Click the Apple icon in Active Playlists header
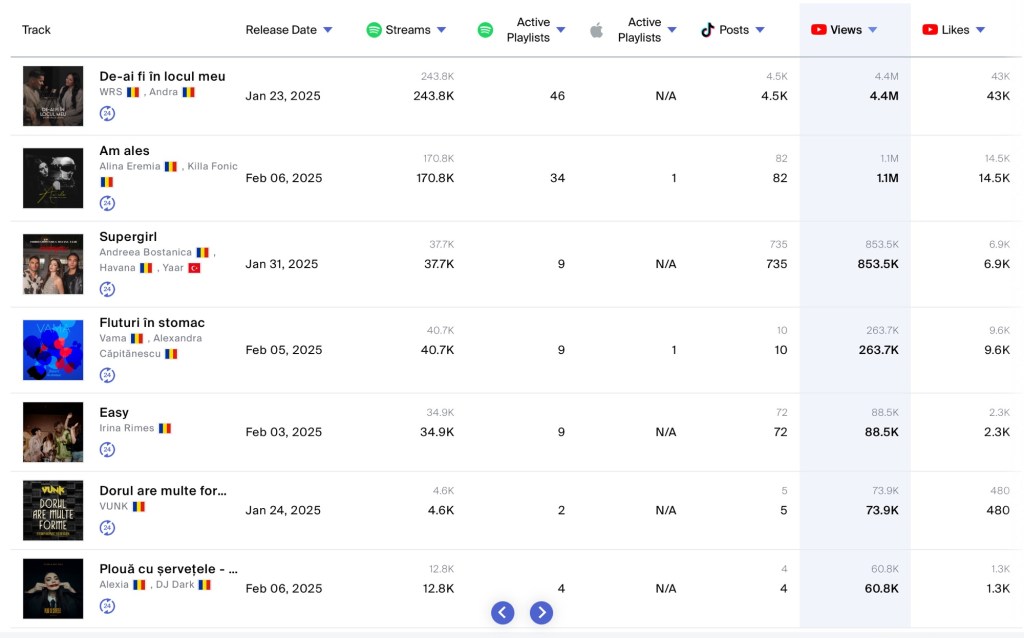Screen dimensions: 1024x638 (596, 30)
